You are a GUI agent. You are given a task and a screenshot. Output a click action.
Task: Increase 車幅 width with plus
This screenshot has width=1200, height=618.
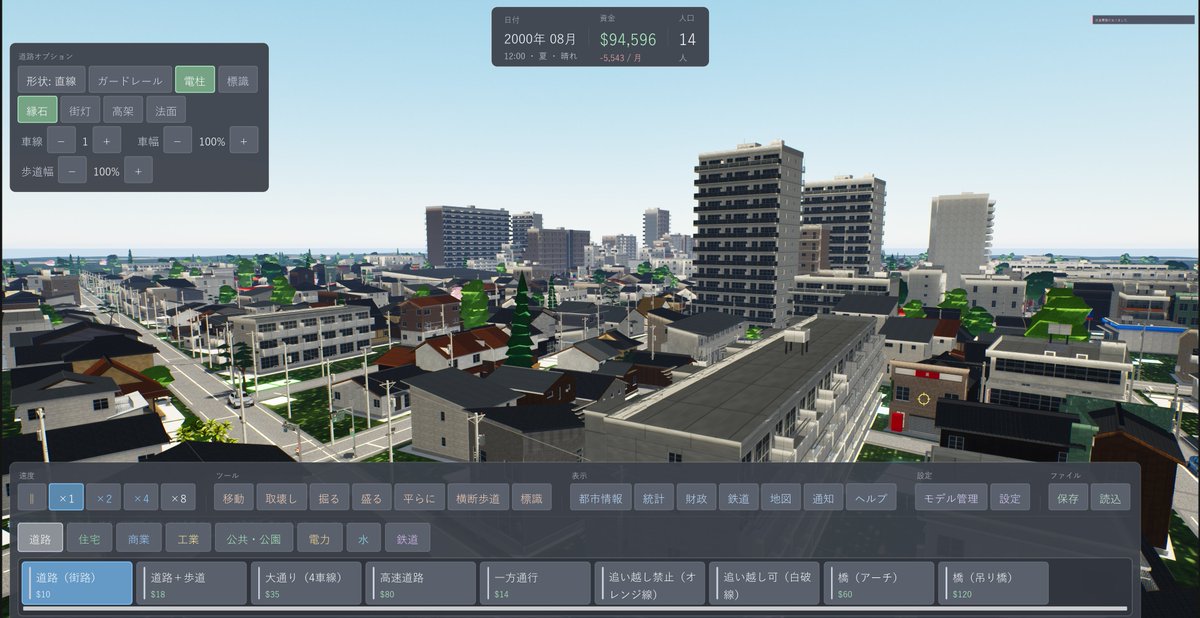click(244, 141)
